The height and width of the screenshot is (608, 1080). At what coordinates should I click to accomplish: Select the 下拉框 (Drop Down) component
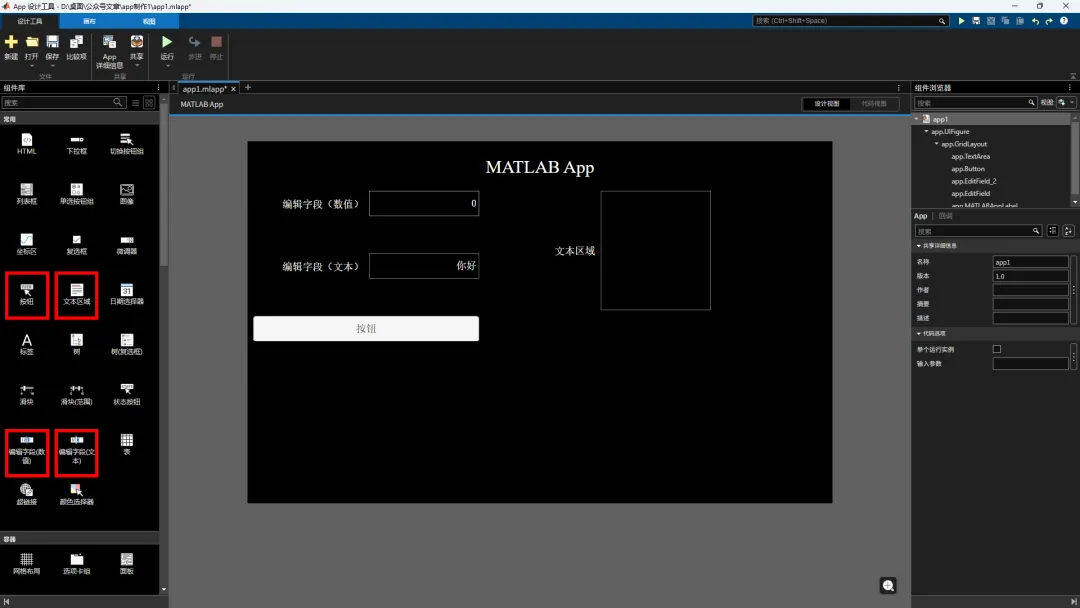(x=76, y=144)
